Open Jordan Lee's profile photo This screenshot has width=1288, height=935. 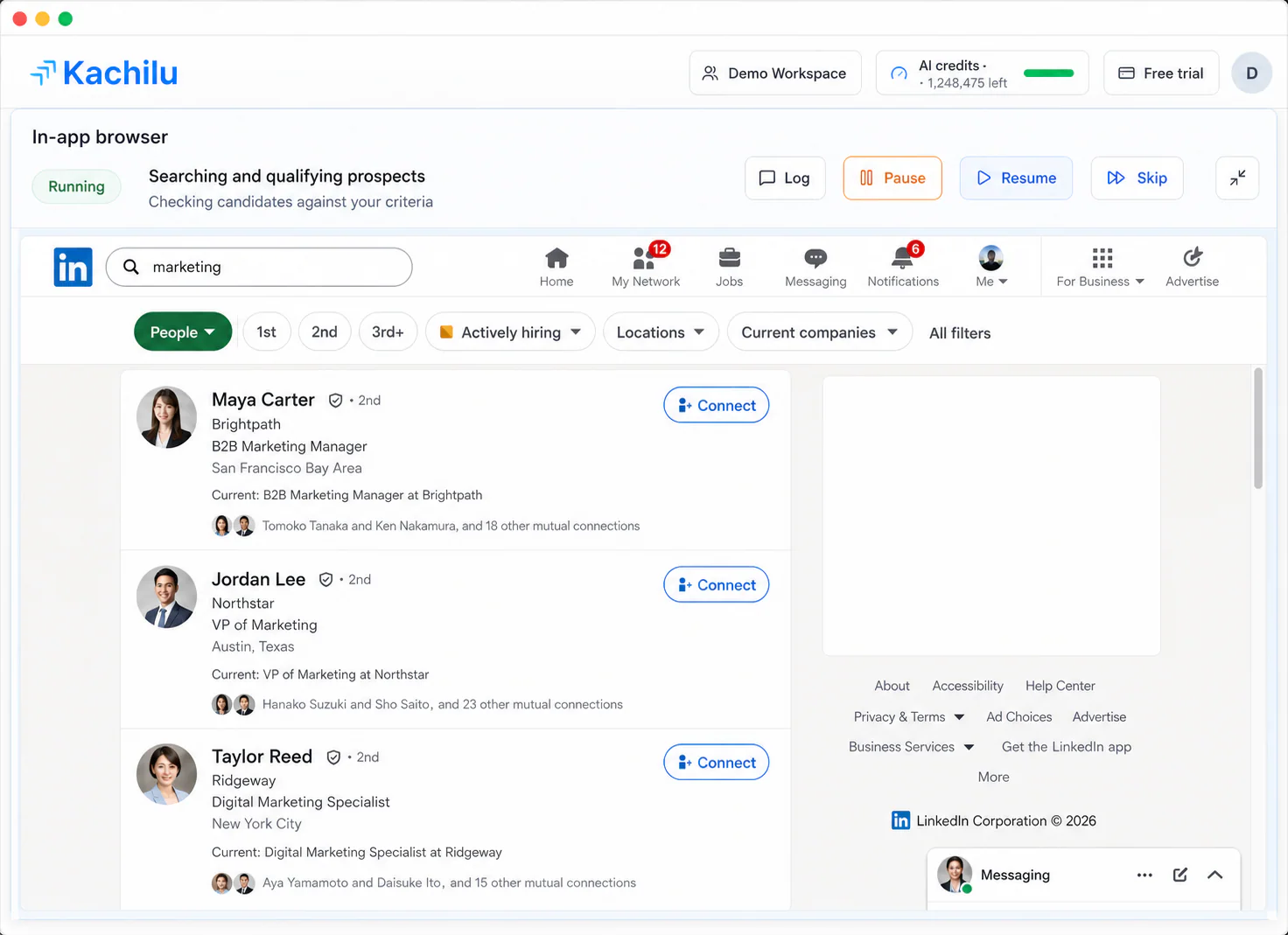166,597
